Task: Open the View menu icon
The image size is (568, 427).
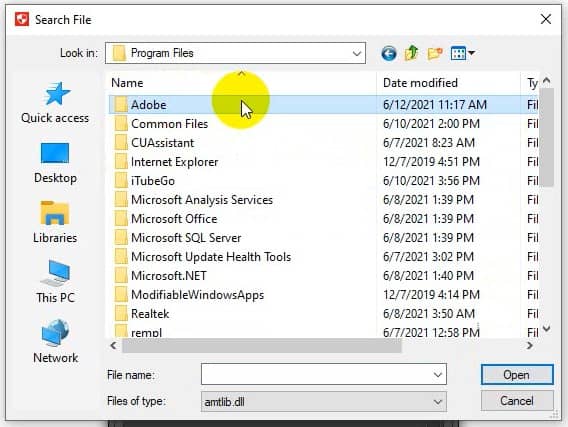Action: point(463,54)
